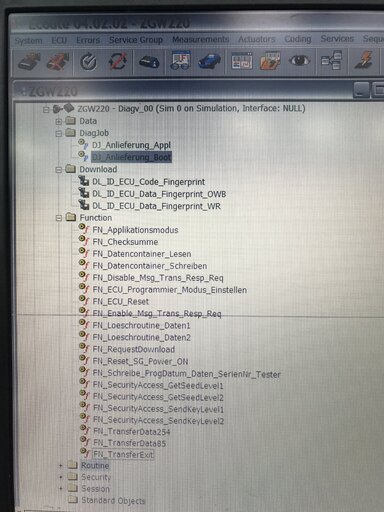Expand the Data folder
The width and height of the screenshot is (384, 512).
[59, 122]
